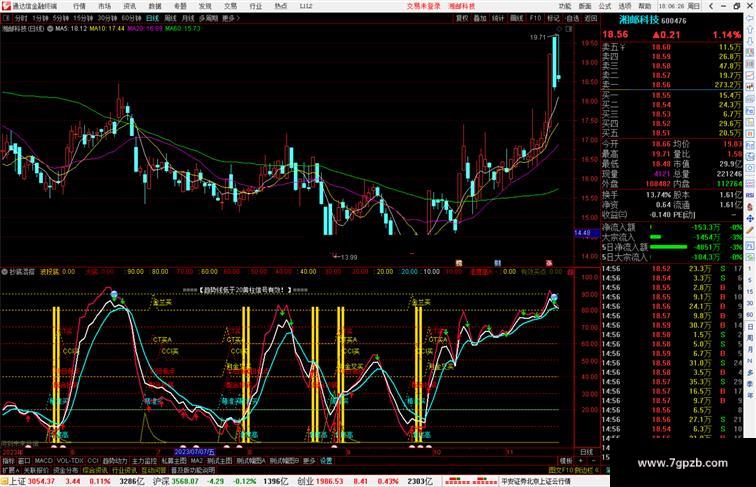Select the CCI indicator tab
Screen dimensions: 756x487
[93, 461]
